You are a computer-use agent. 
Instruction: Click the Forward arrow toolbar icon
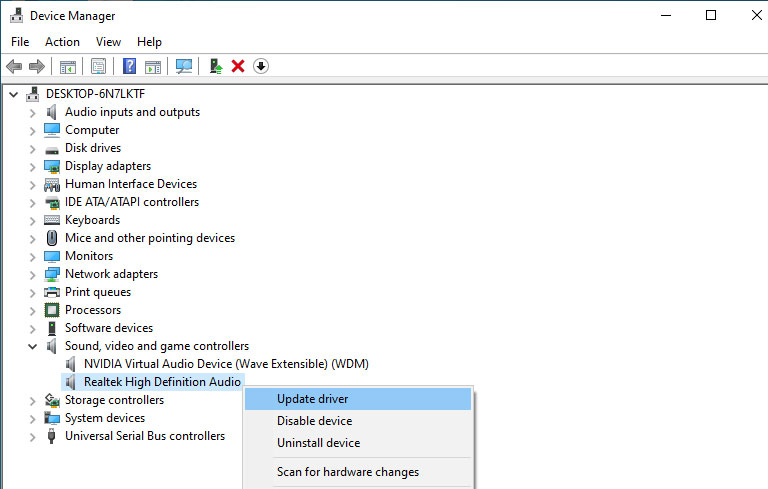click(x=37, y=66)
